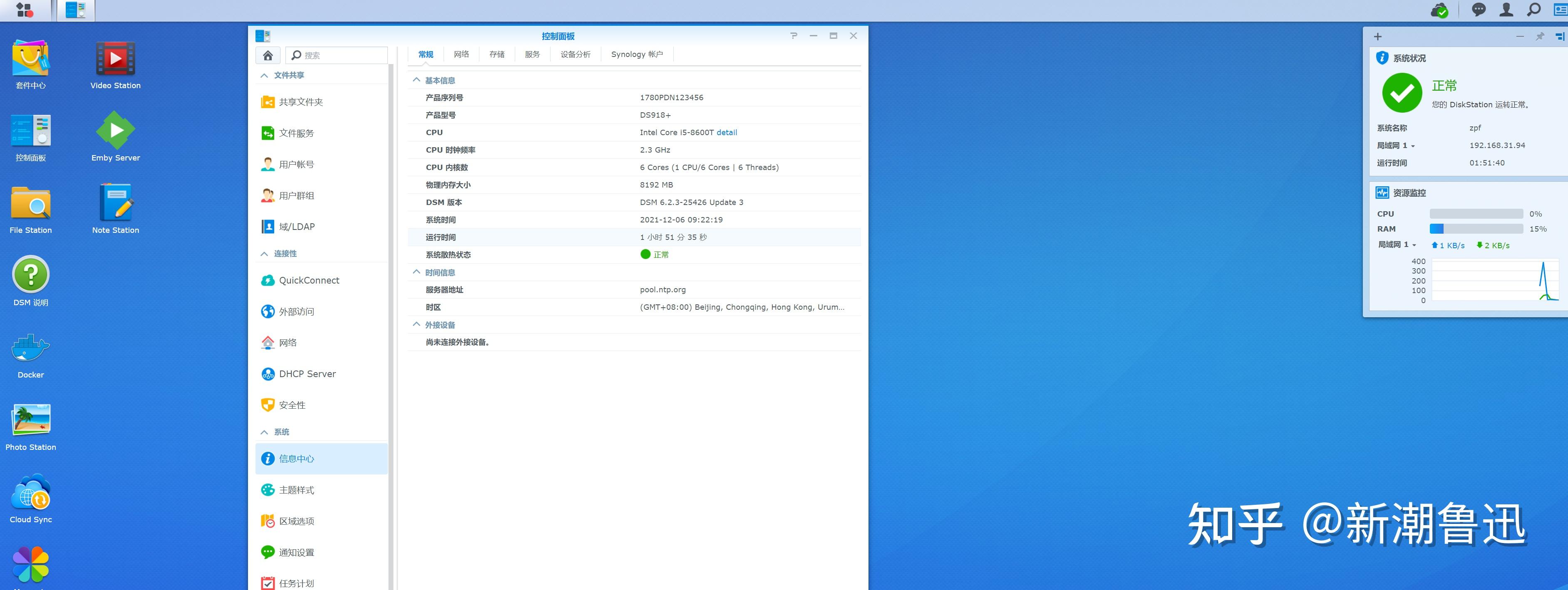Image resolution: width=1568 pixels, height=590 pixels.
Task: Click the CPU usage bar in 资源监控
Action: coord(1476,214)
